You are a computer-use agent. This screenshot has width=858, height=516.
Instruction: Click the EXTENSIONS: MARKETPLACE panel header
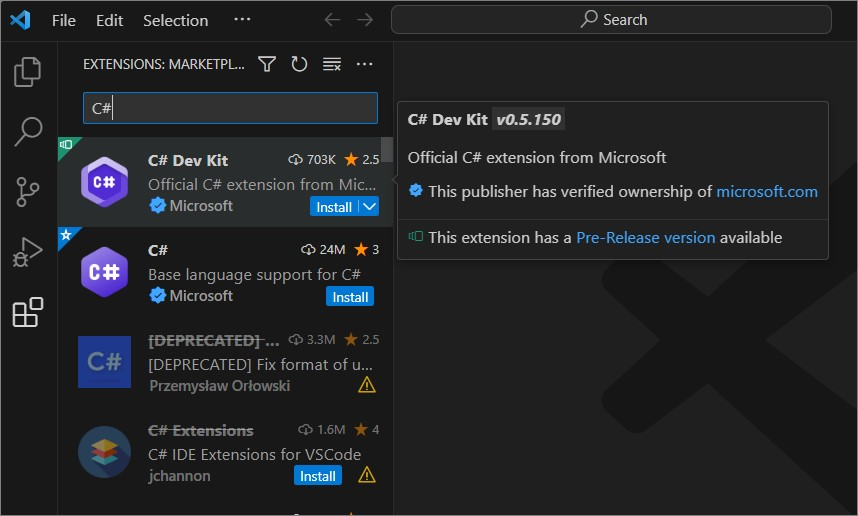tap(164, 64)
